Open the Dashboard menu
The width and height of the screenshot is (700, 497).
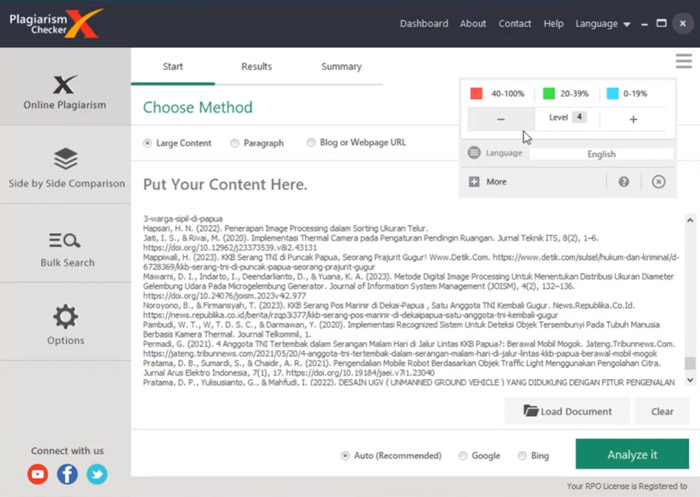pyautogui.click(x=424, y=24)
